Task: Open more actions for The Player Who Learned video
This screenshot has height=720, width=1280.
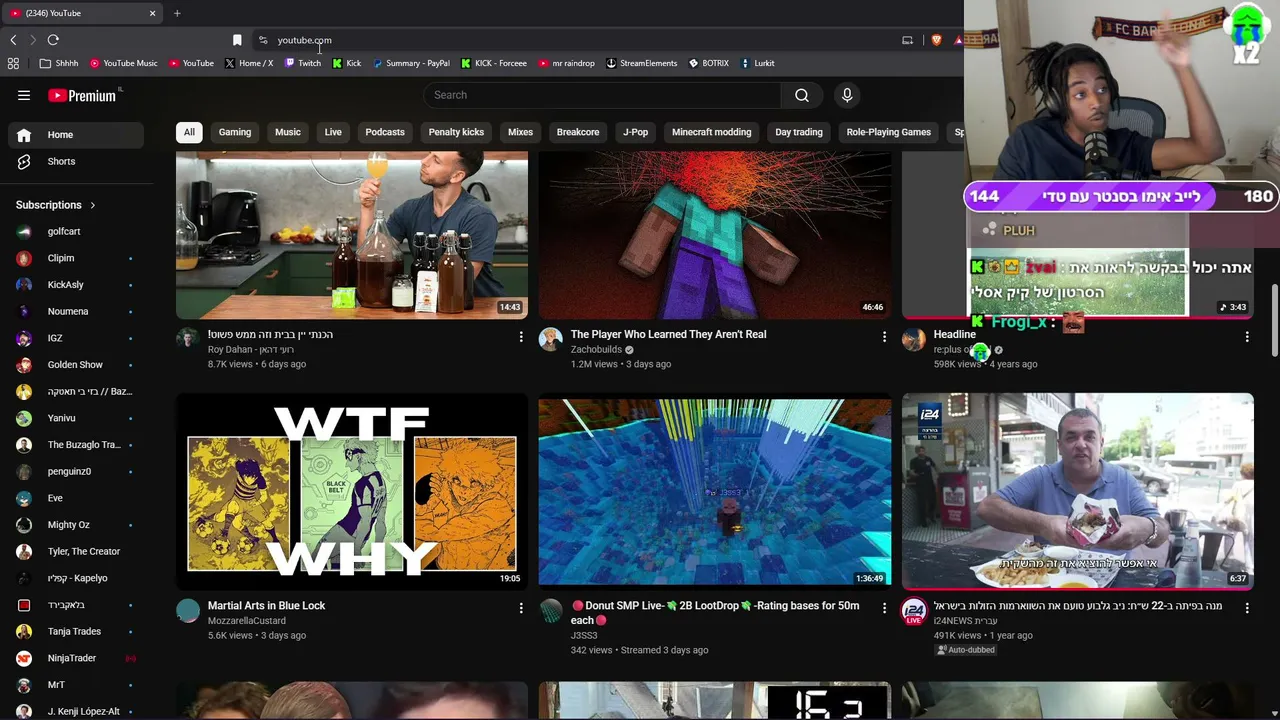Action: 884,337
